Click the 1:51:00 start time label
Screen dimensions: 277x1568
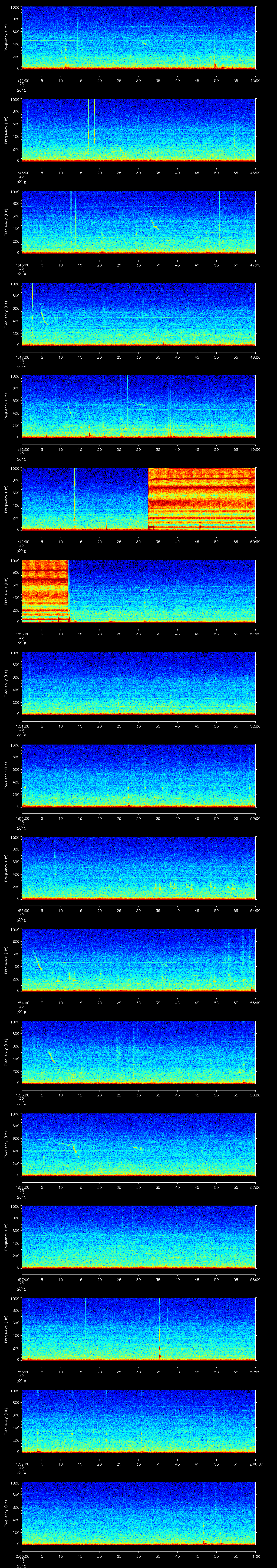(22, 726)
